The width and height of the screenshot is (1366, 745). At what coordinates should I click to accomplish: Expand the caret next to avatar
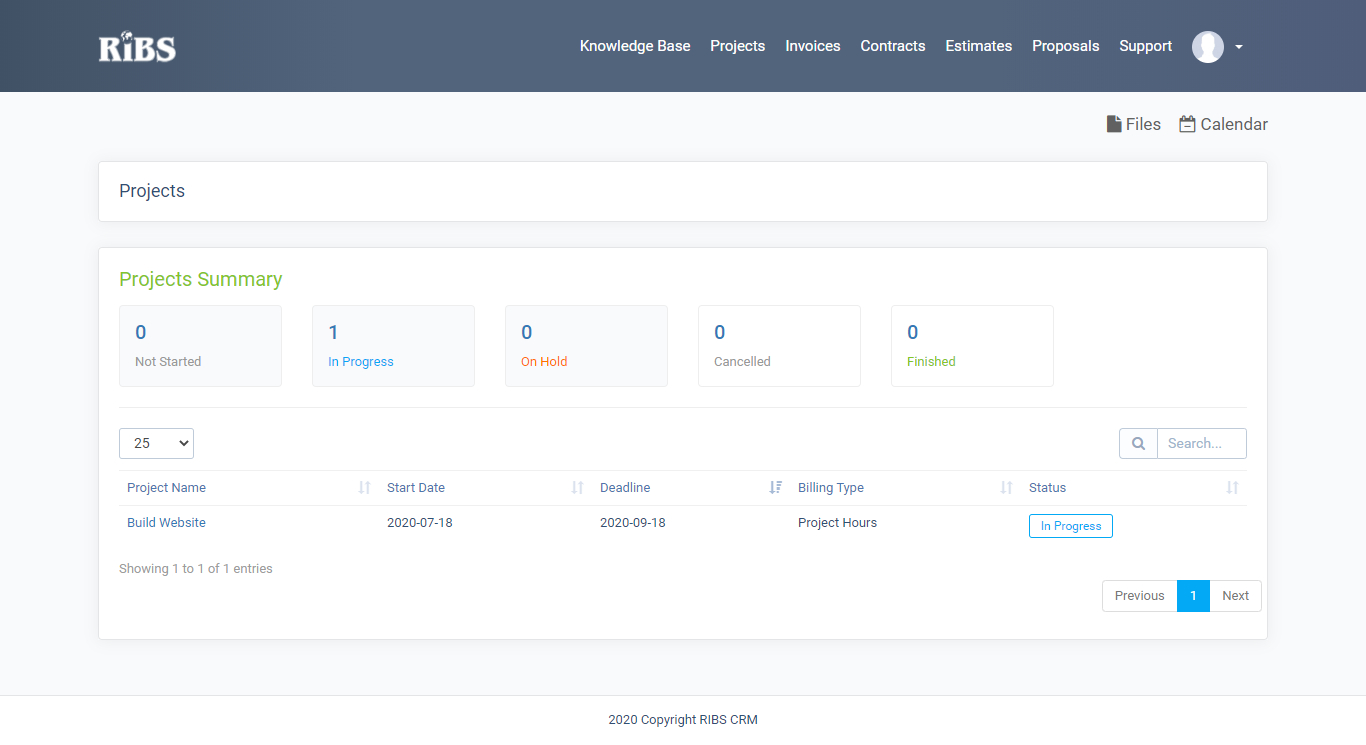tap(1239, 47)
